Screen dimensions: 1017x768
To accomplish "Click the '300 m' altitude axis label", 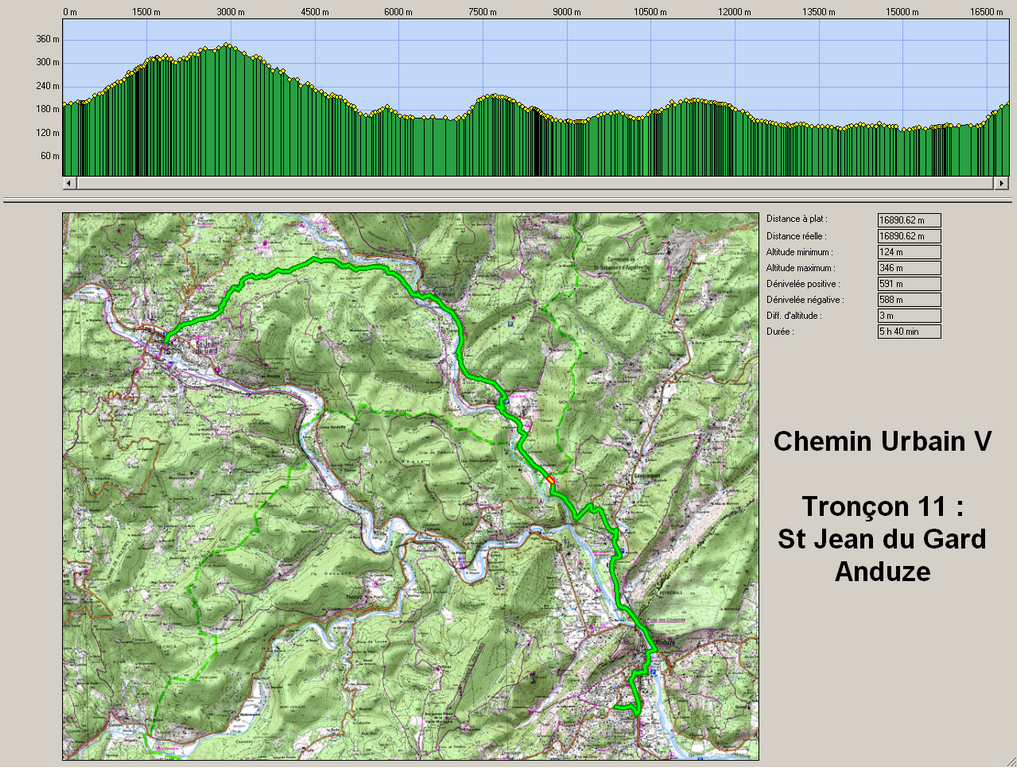I will (47, 62).
